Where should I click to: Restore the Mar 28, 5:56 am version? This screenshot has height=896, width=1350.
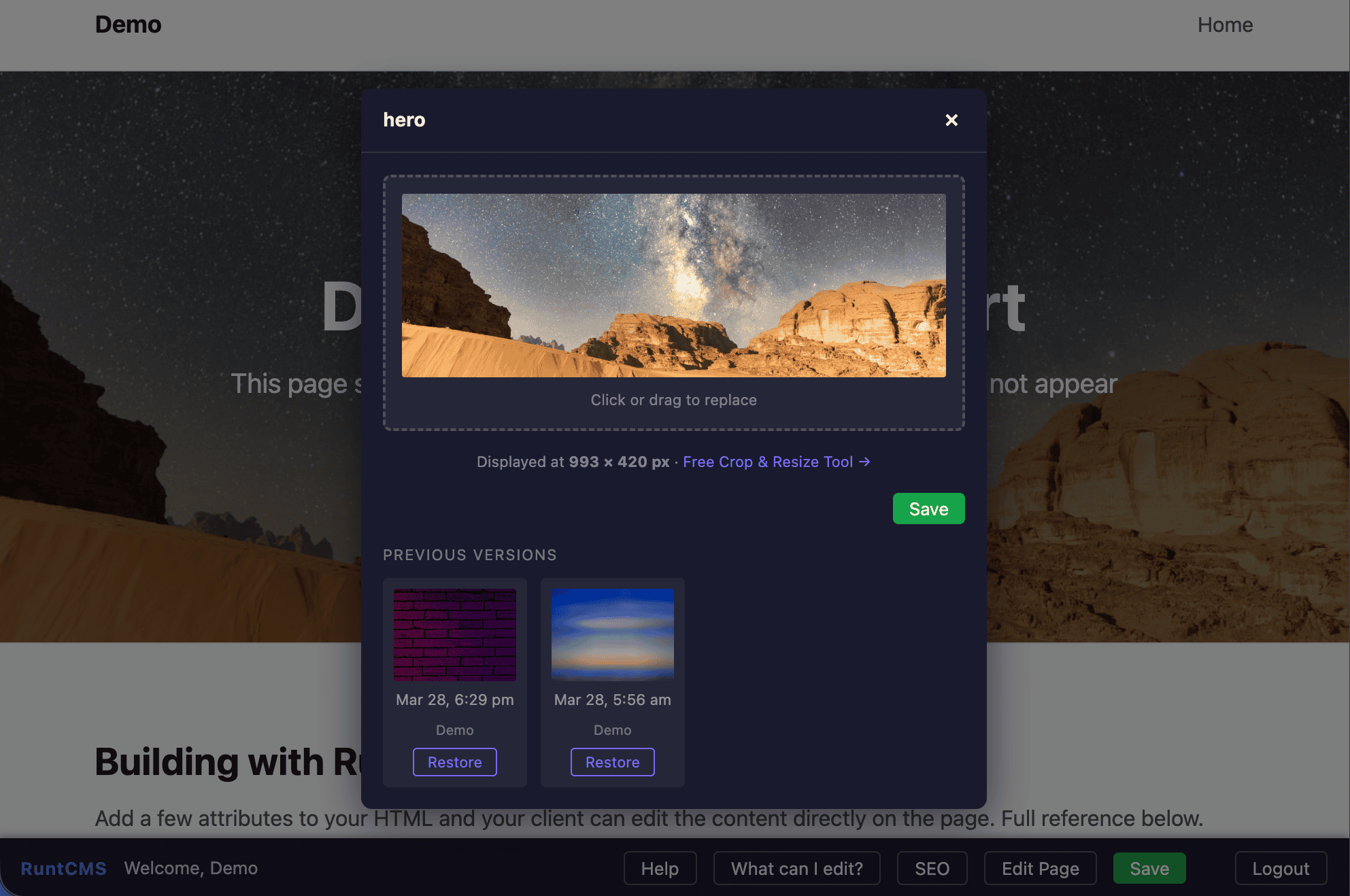click(x=612, y=761)
